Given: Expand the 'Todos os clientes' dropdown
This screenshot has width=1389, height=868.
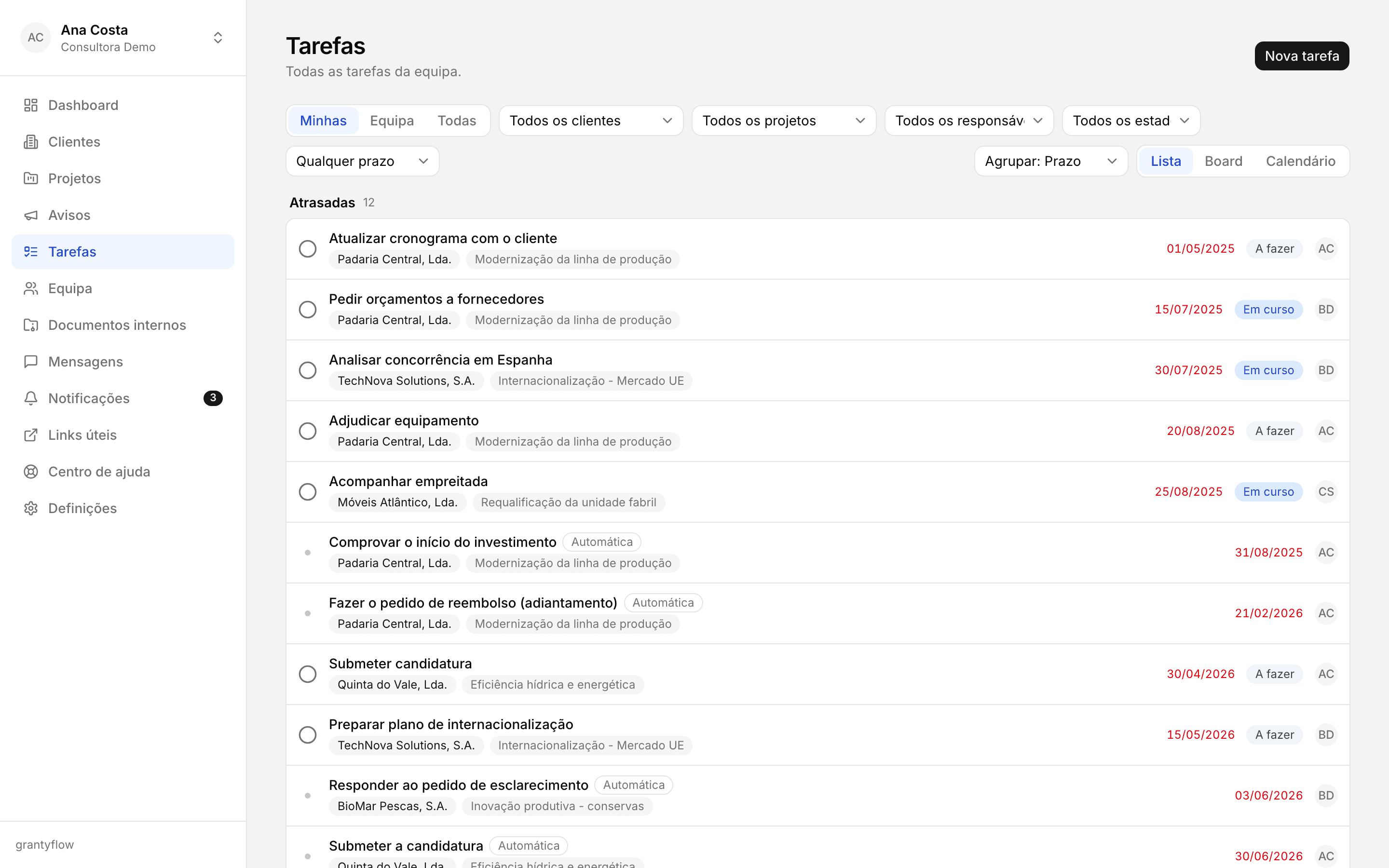Looking at the screenshot, I should pos(591,121).
